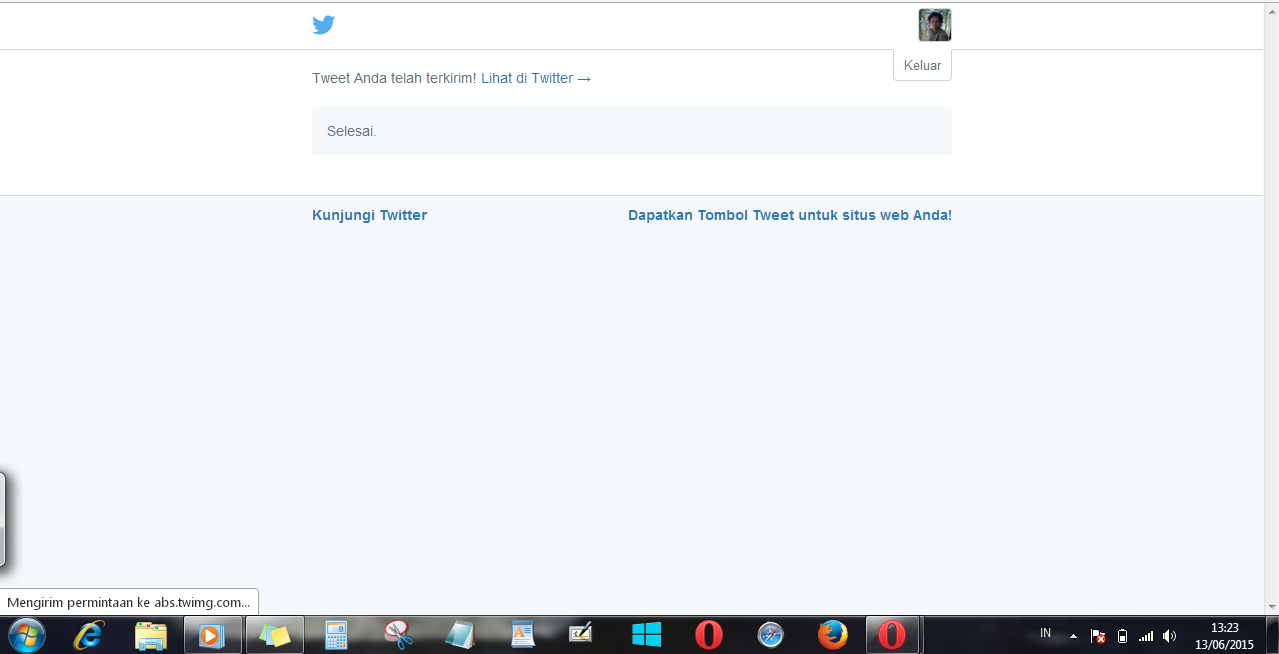The height and width of the screenshot is (654, 1279).
Task: Click the 'Selesai.' message text
Action: 352,131
